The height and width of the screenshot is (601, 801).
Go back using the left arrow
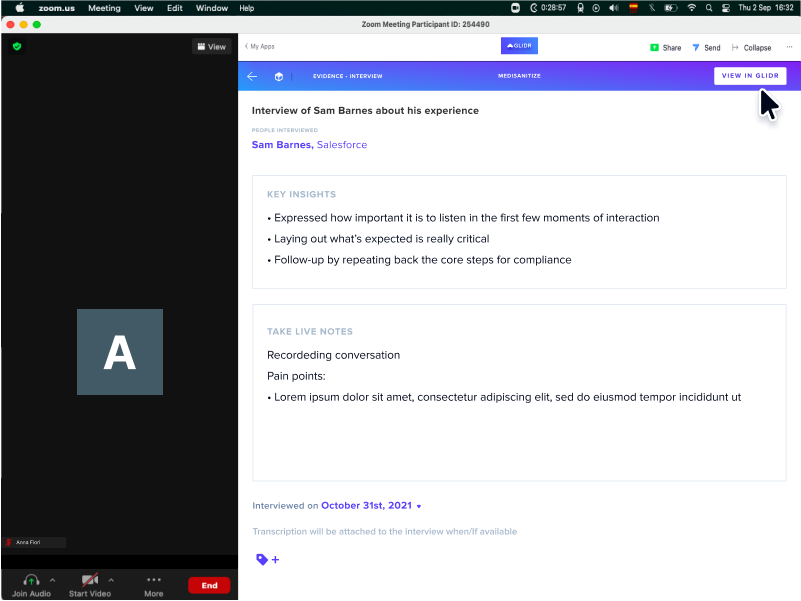(x=252, y=76)
